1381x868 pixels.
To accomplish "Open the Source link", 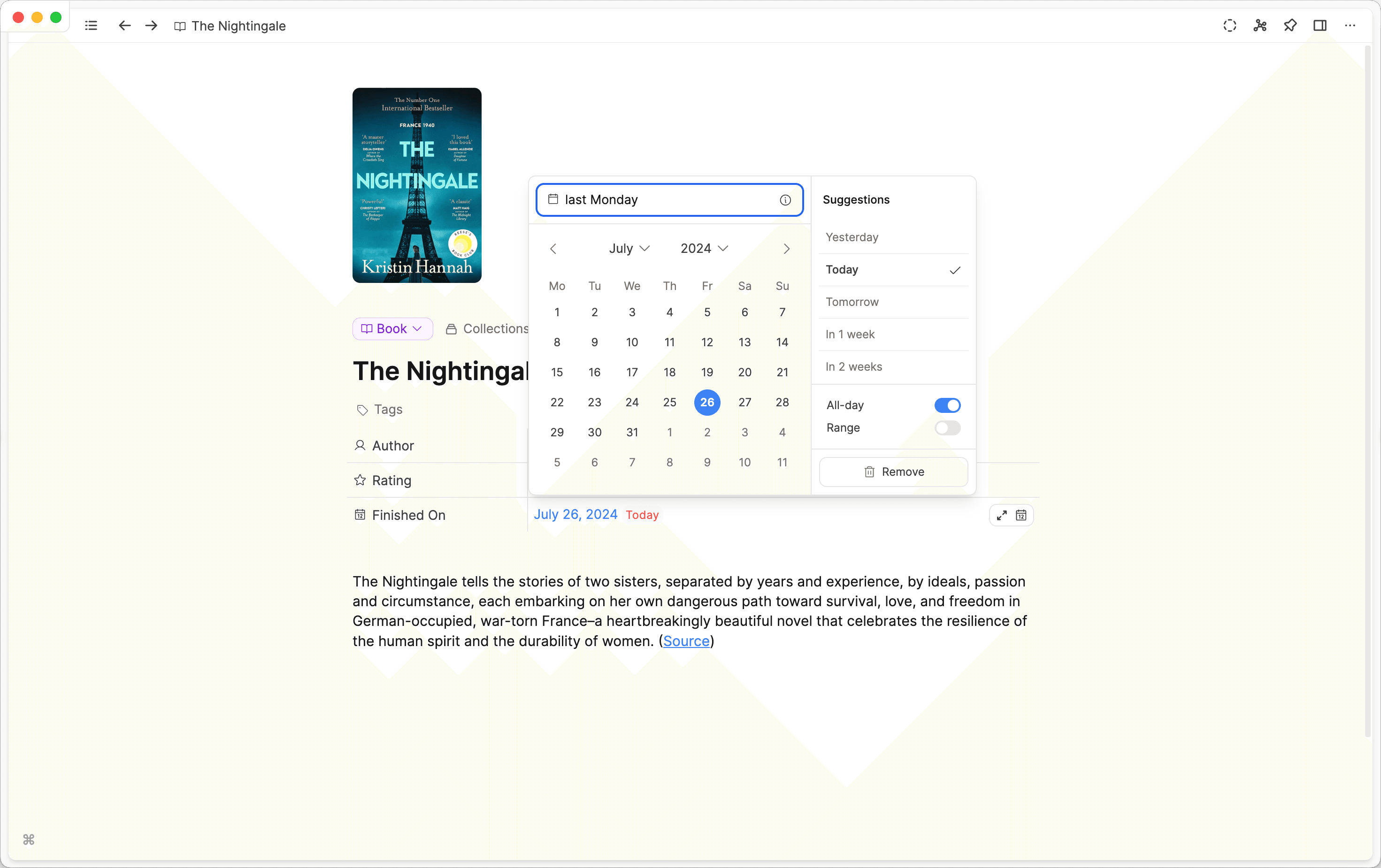I will 686,641.
